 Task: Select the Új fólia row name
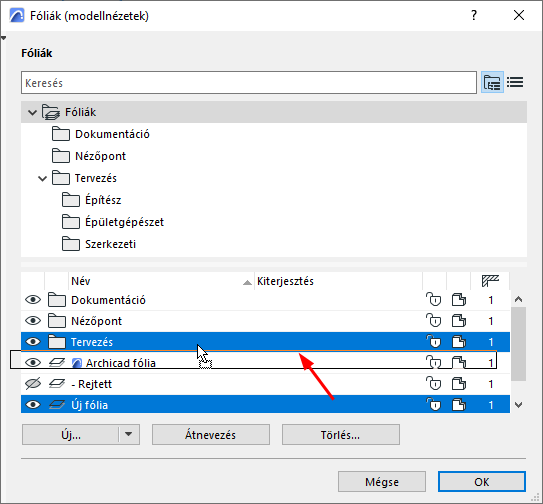89,405
